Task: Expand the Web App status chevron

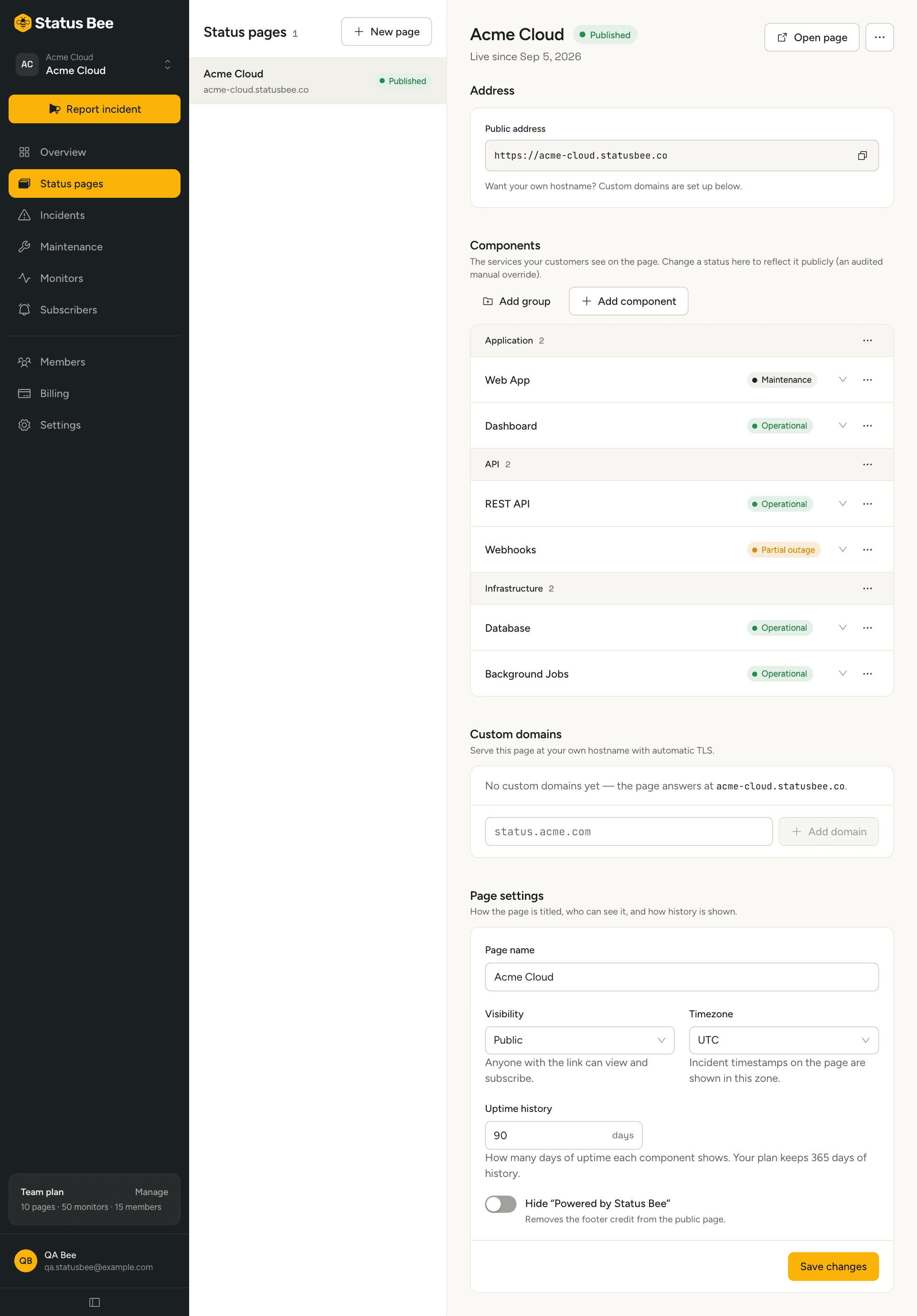Action: pyautogui.click(x=842, y=379)
